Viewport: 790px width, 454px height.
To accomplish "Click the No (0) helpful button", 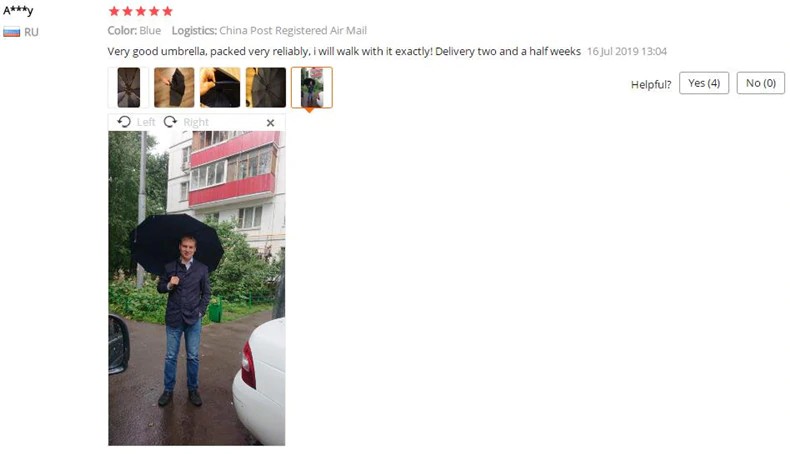I will [x=761, y=83].
